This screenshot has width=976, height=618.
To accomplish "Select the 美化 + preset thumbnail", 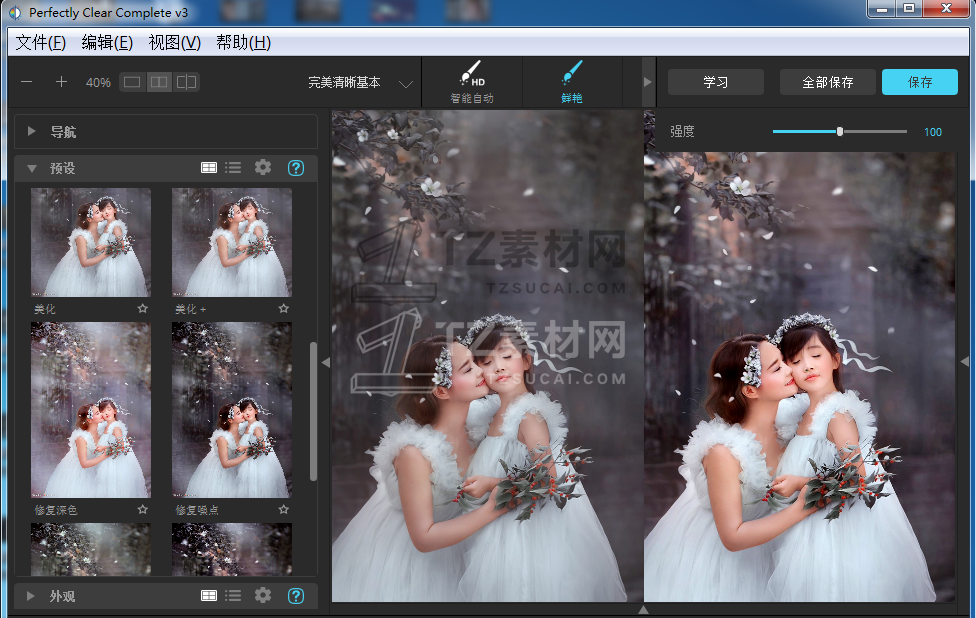I will (x=232, y=242).
